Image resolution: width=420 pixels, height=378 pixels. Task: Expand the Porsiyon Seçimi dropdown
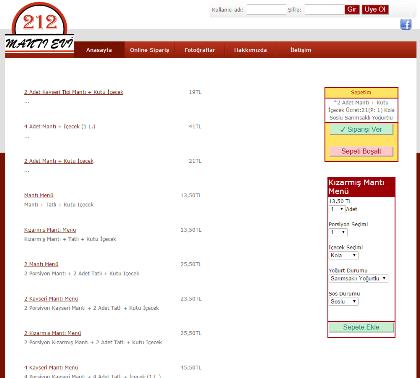click(x=338, y=232)
